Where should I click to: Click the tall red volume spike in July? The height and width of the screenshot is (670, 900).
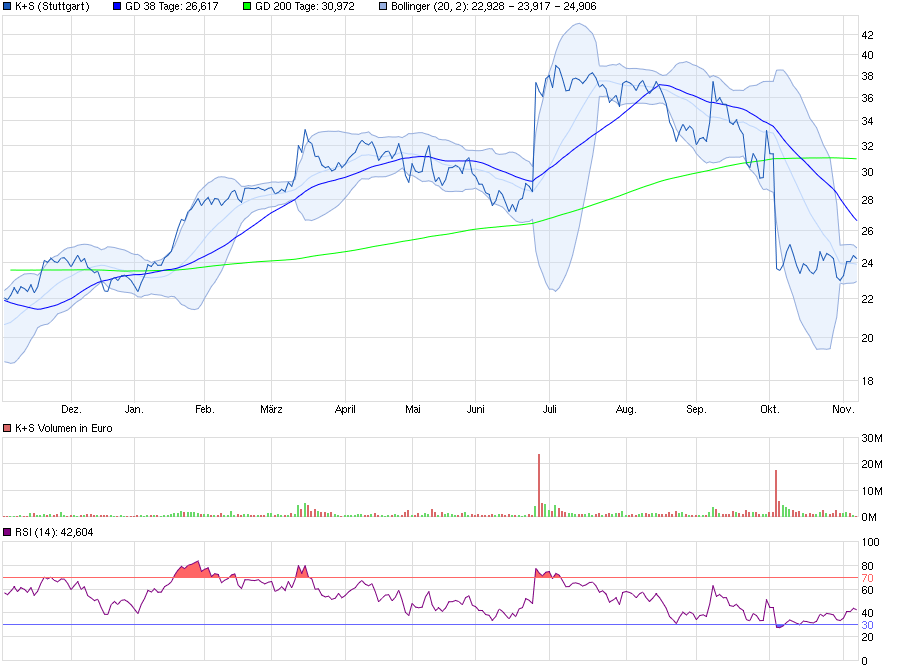point(539,486)
